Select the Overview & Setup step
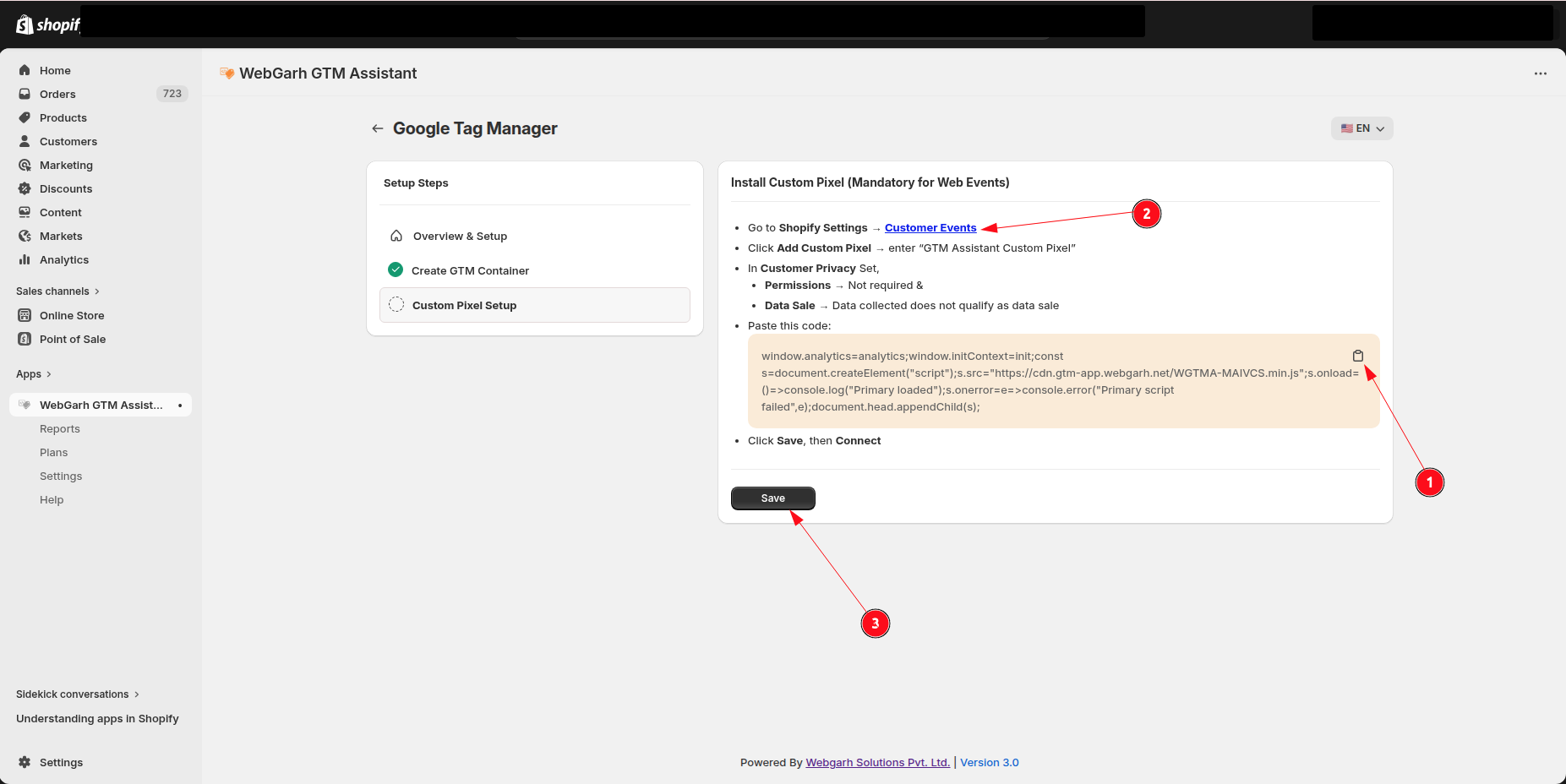 [535, 236]
